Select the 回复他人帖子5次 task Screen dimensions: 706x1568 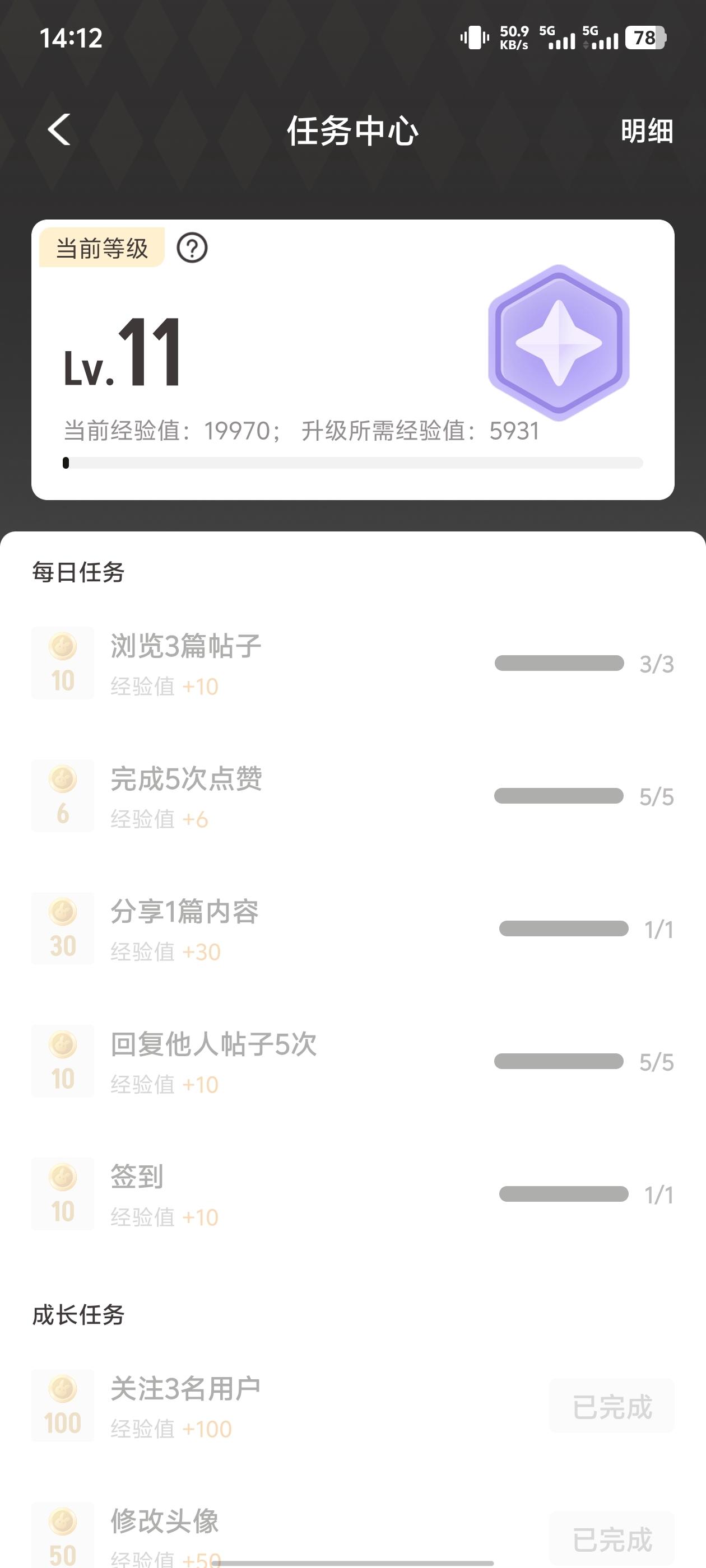point(213,1044)
